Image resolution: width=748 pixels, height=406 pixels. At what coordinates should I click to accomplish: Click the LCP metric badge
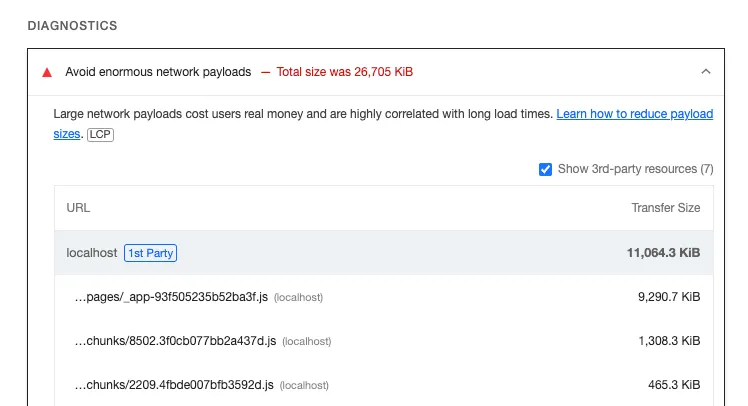point(100,134)
